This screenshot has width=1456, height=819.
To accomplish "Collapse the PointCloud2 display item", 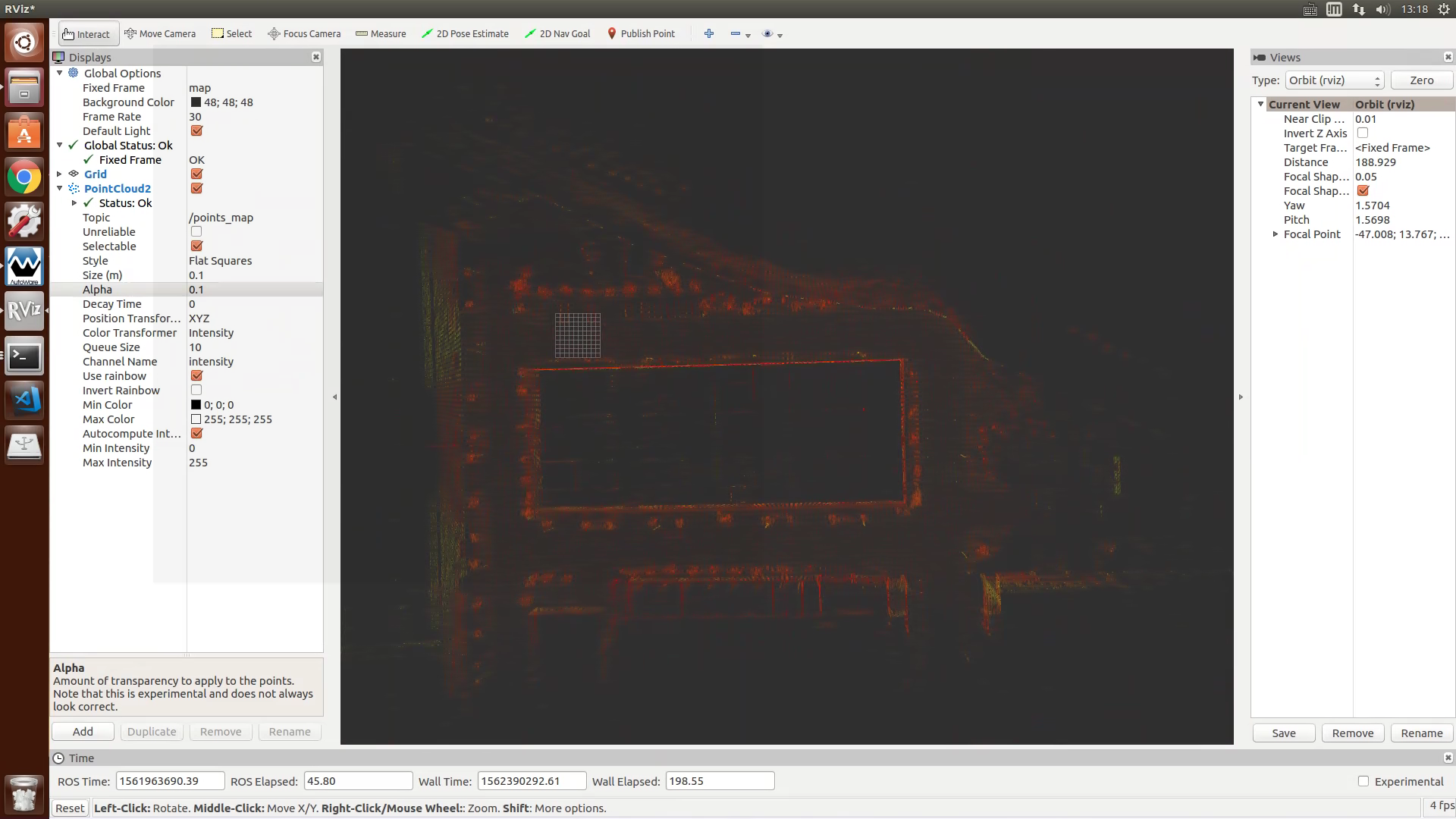I will (60, 188).
